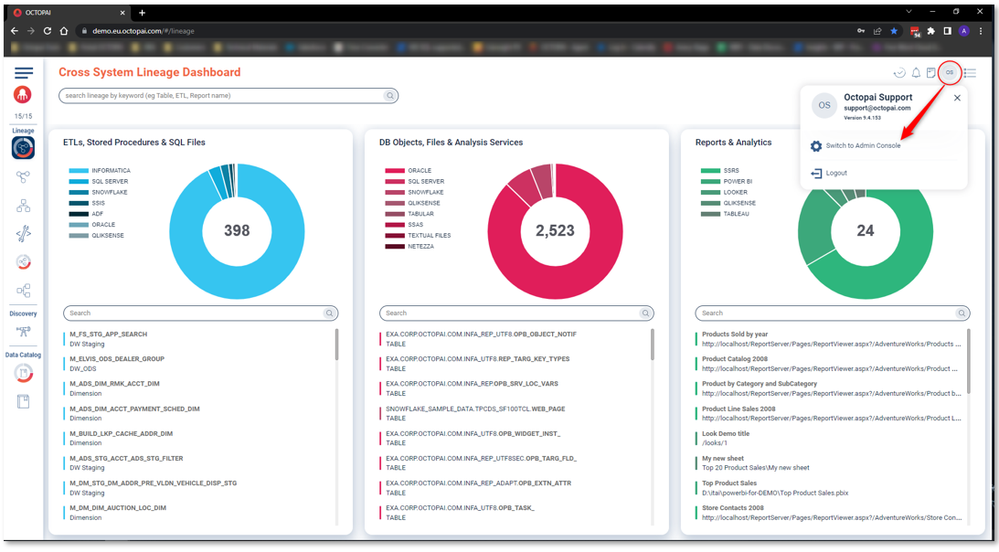Open the hierarchy tree icon in sidebar
The image size is (999, 552).
tap(24, 205)
